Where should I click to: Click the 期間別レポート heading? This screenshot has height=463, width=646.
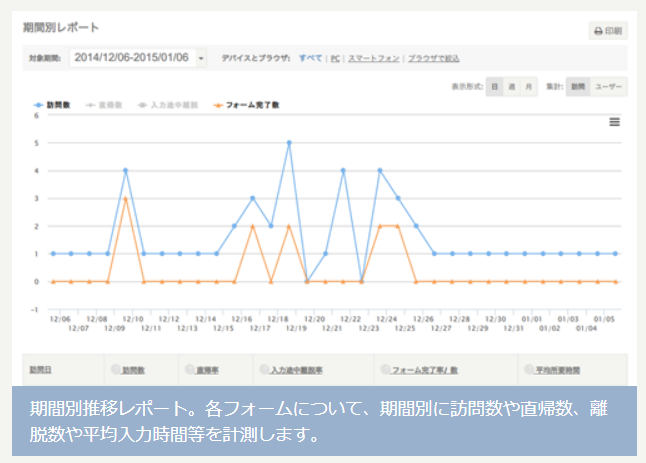(61, 28)
